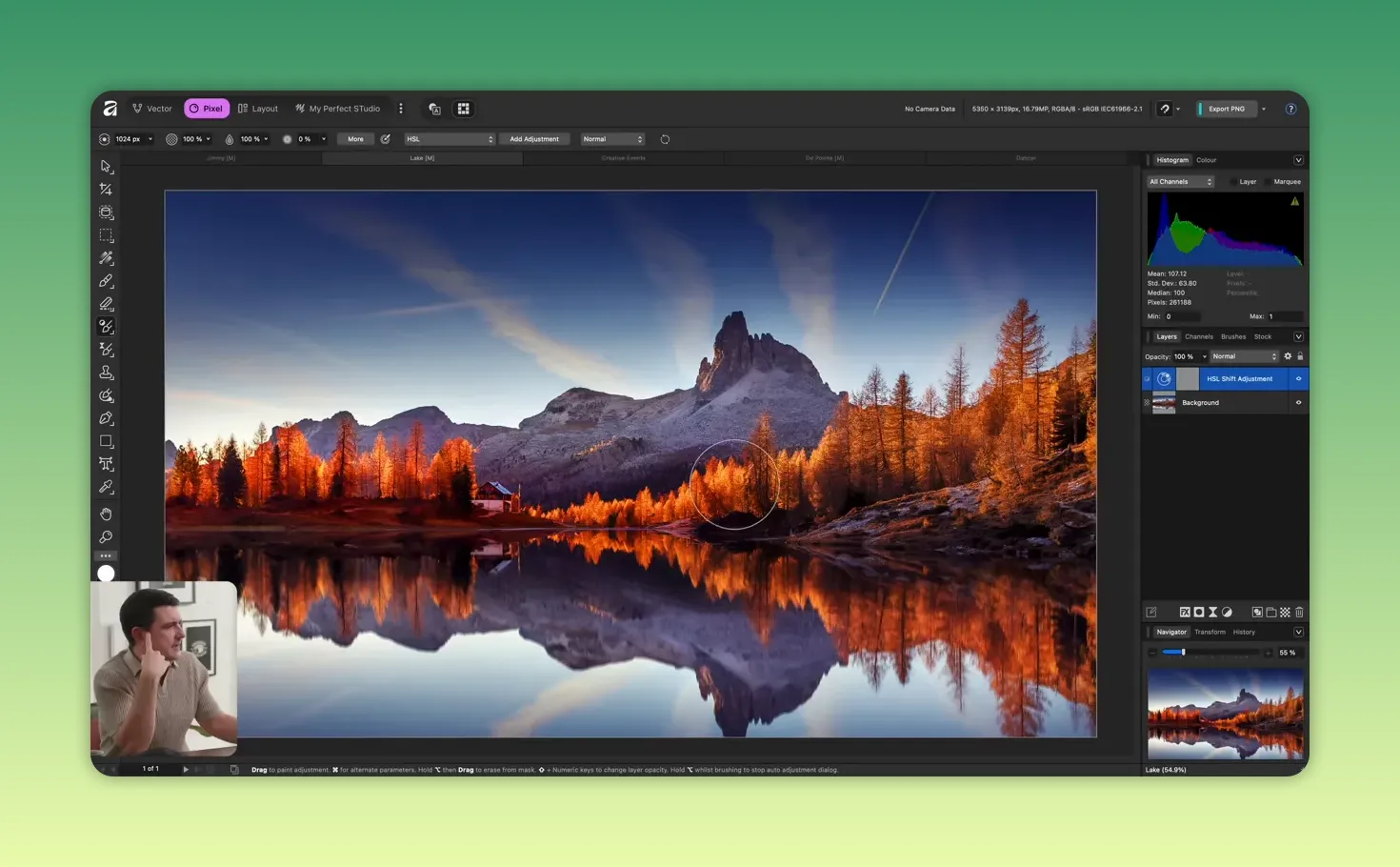Open the layer settings gear icon
Image resolution: width=1400 pixels, height=867 pixels.
click(x=1287, y=356)
